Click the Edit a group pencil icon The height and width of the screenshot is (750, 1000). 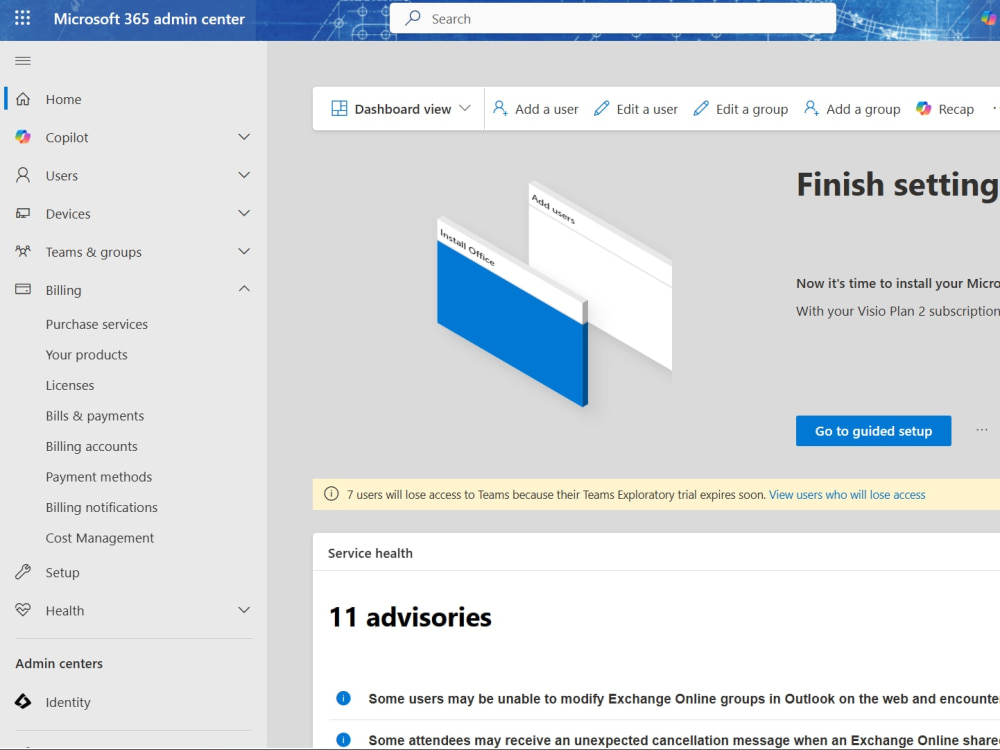(x=701, y=108)
